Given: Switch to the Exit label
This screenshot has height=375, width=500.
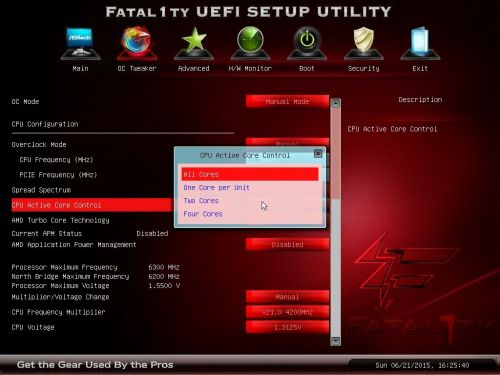Looking at the screenshot, I should (420, 68).
